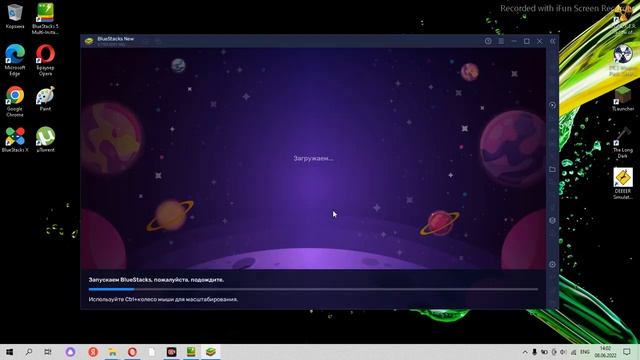Screen dimensions: 640x360
Task: Click the 'Загружаем...' loading text
Action: point(313,158)
